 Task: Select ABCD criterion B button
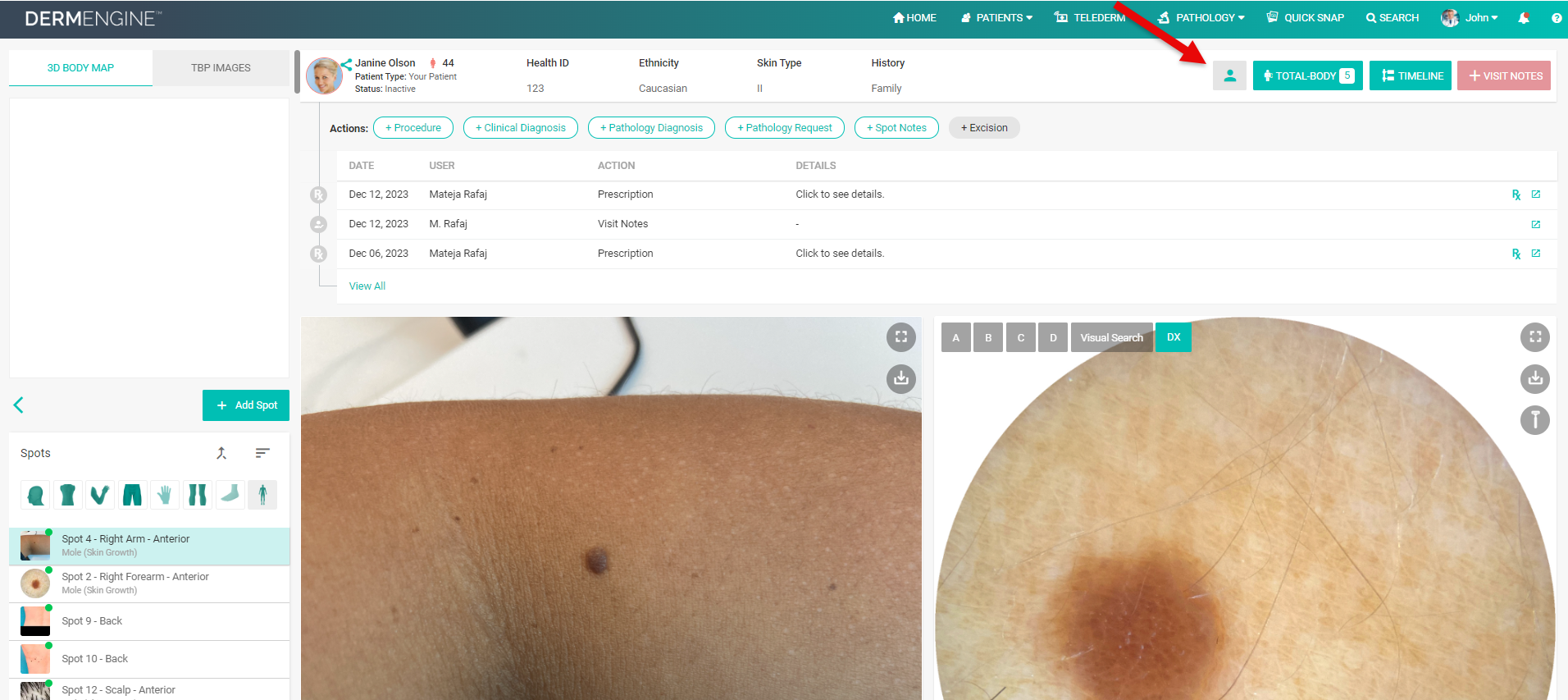coord(988,337)
